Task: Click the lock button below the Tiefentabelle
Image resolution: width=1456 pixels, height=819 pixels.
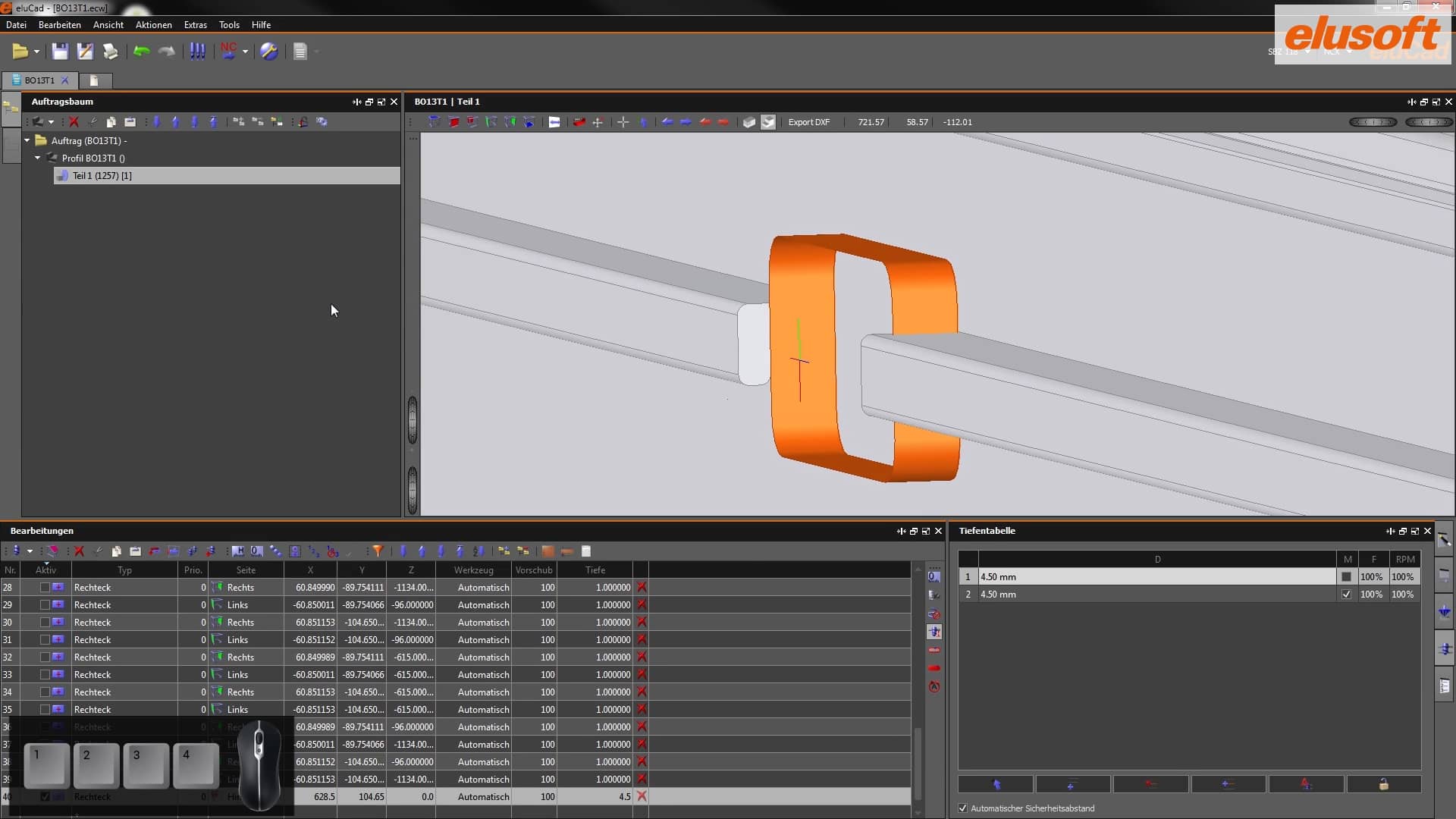Action: (1385, 784)
